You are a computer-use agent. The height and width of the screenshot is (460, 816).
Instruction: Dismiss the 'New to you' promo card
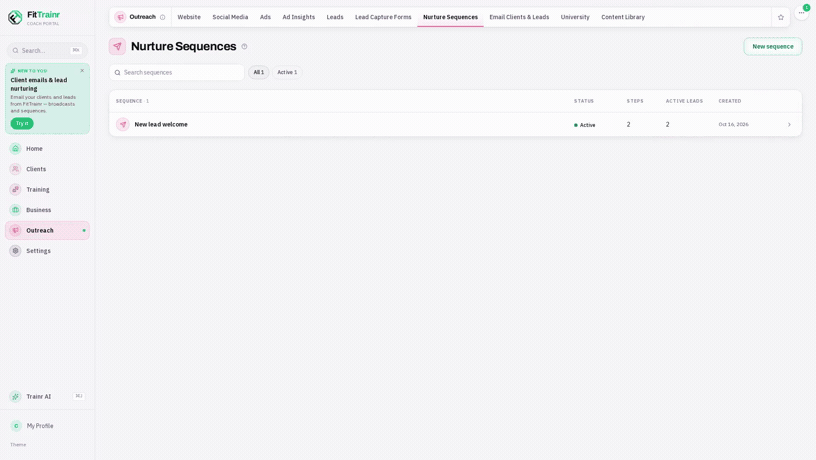(x=82, y=71)
